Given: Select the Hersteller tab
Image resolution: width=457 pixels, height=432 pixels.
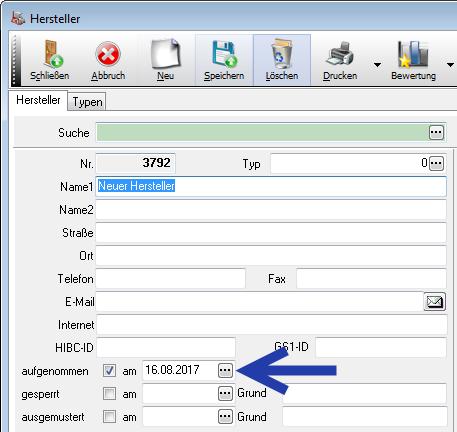Looking at the screenshot, I should [x=38, y=100].
